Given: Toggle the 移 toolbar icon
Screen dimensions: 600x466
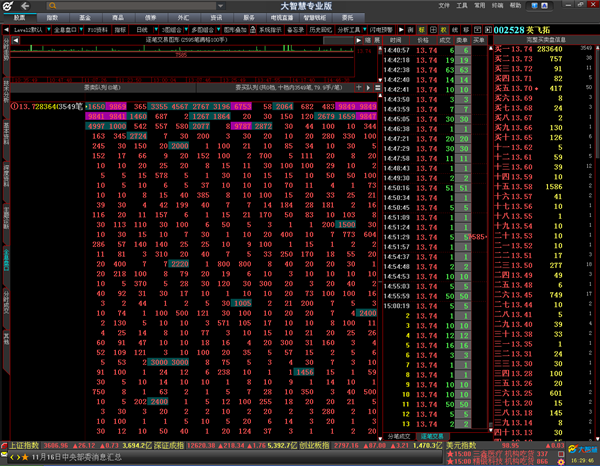Looking at the screenshot, I should (466, 29).
